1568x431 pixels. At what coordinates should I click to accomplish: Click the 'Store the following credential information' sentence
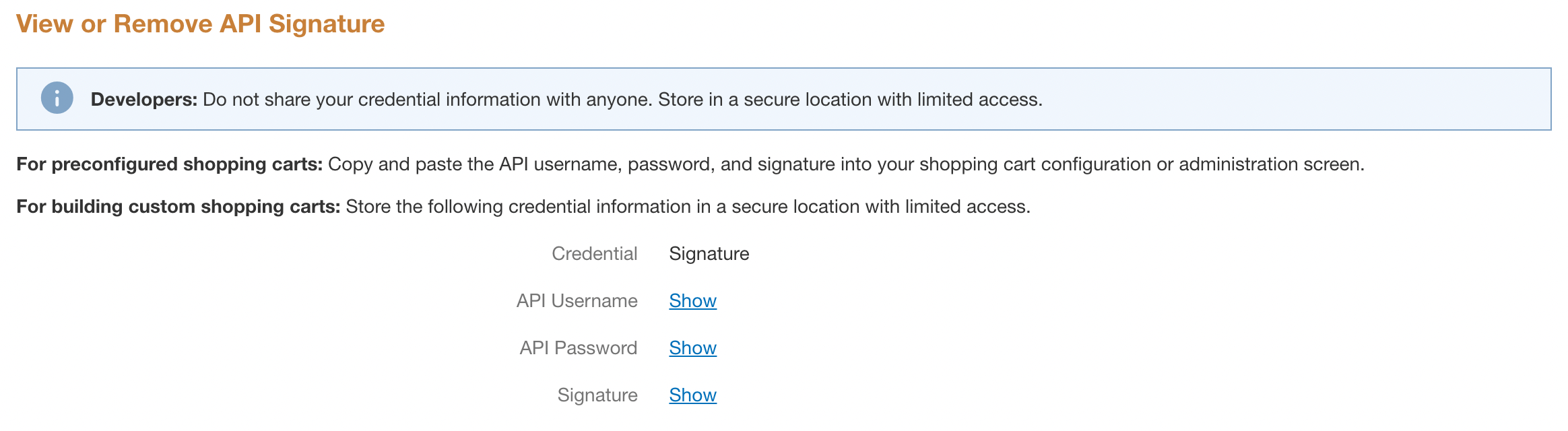tap(688, 207)
